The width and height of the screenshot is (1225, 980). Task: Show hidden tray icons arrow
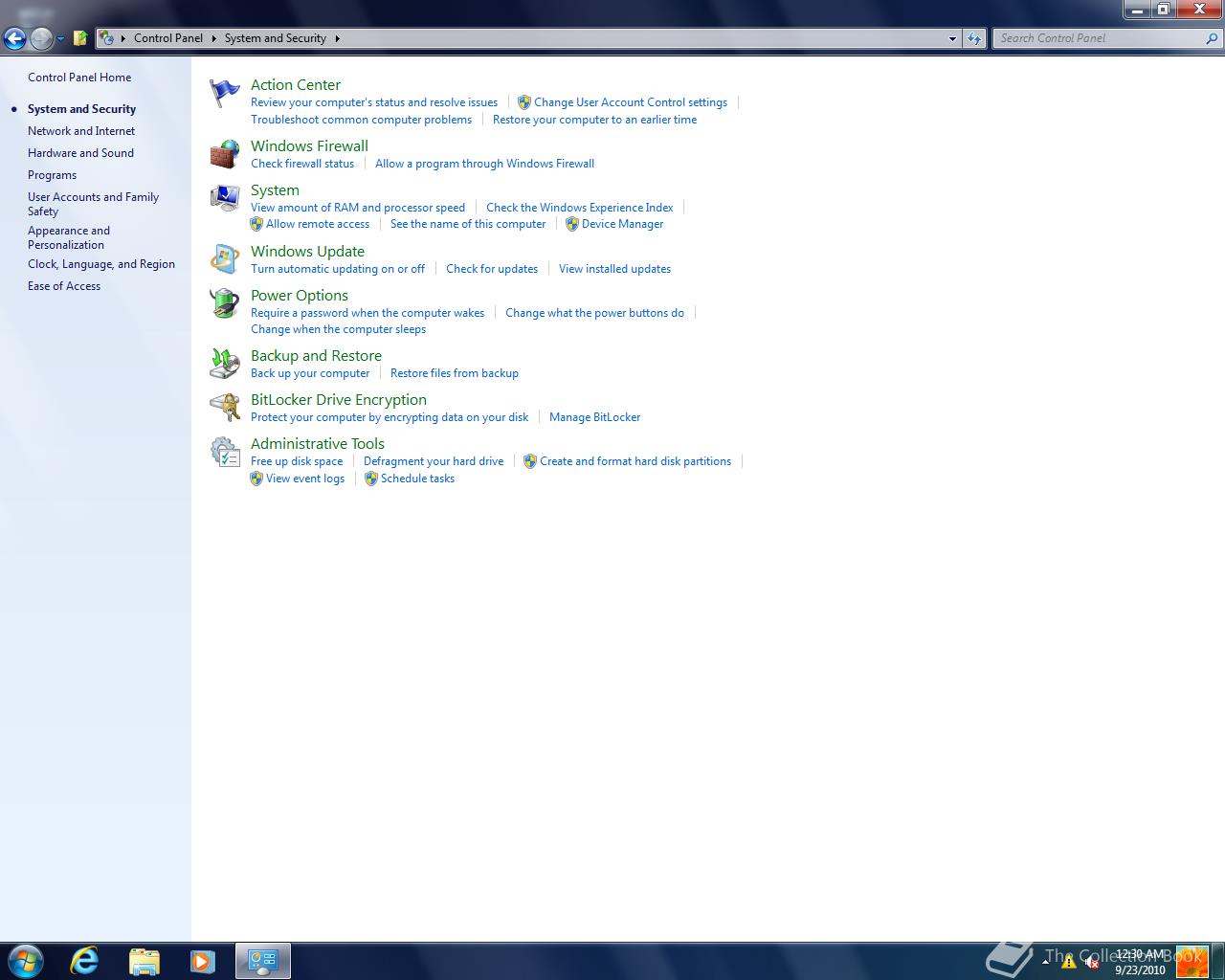(x=1044, y=962)
